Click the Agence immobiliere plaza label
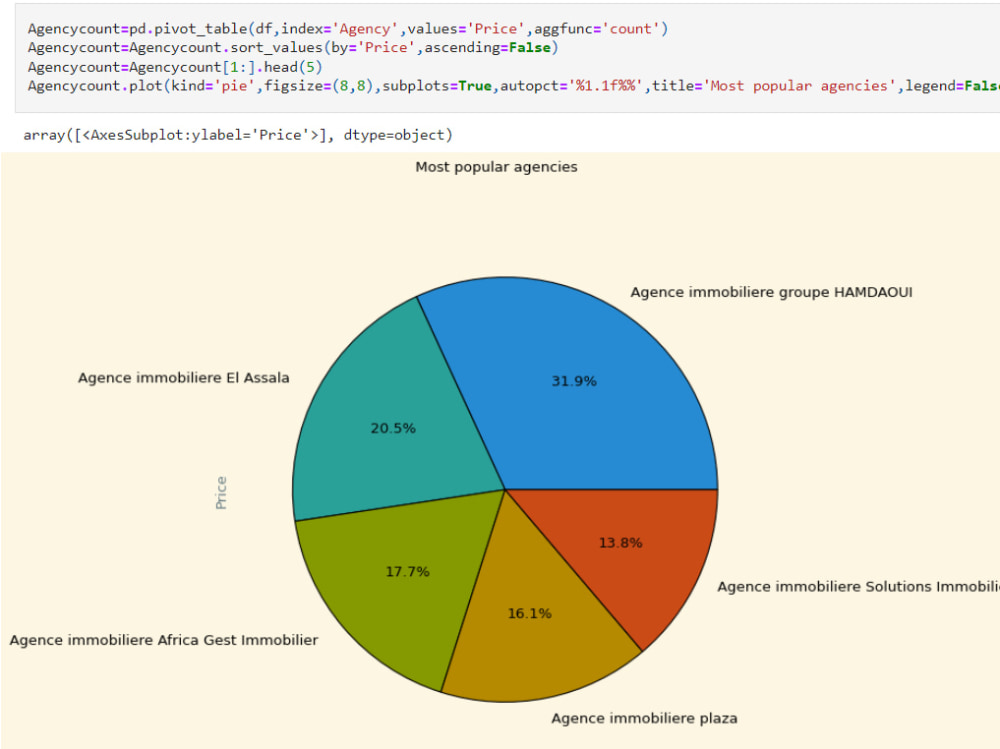The width and height of the screenshot is (1000, 749). pos(644,718)
